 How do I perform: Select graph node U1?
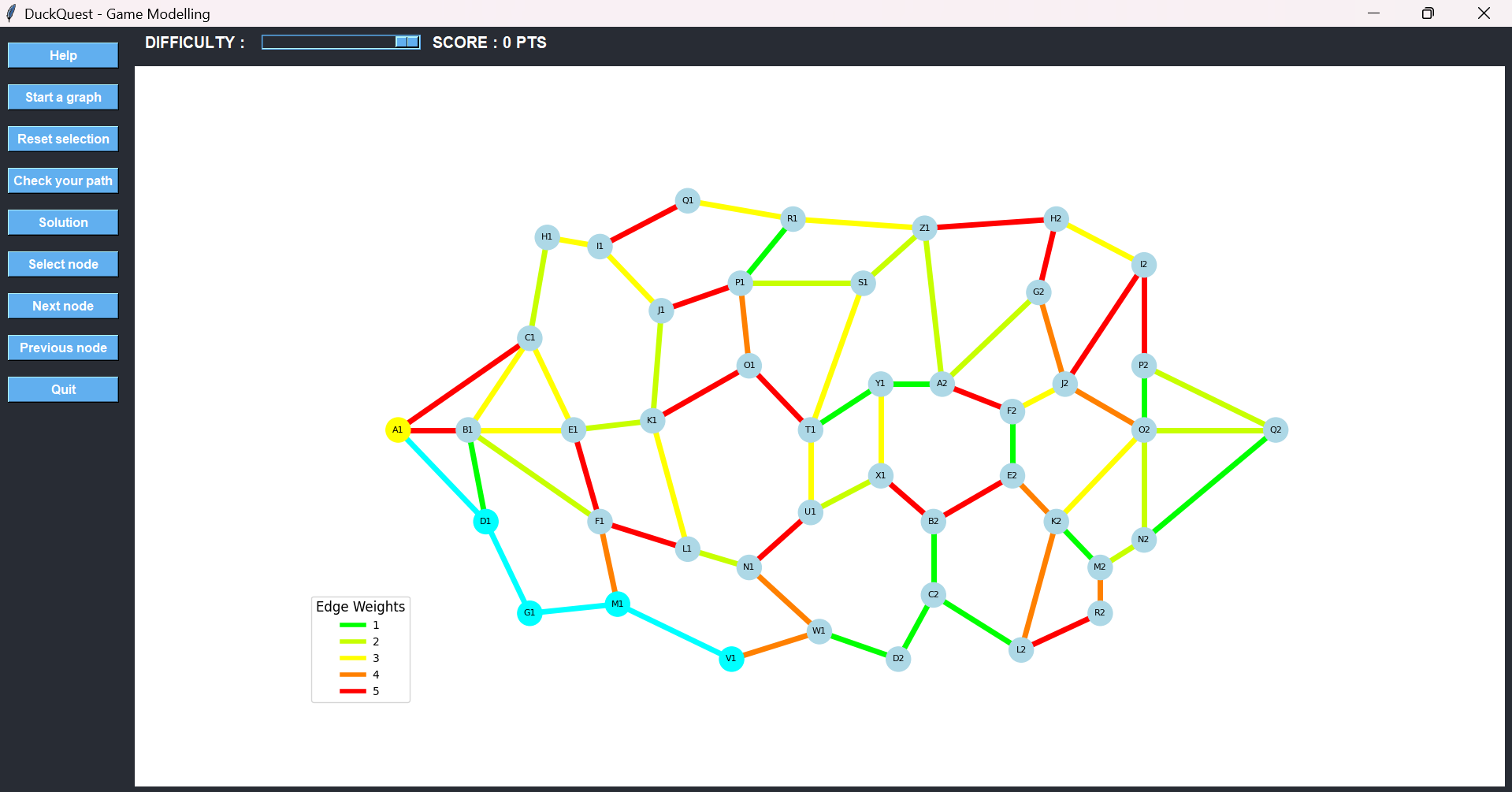(810, 511)
